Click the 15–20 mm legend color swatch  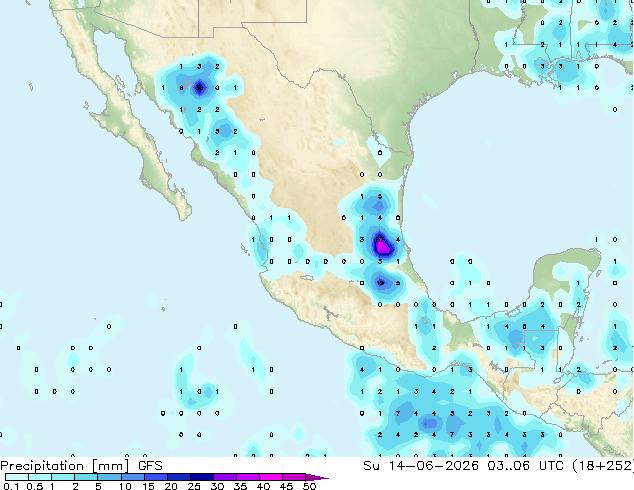coord(155,477)
